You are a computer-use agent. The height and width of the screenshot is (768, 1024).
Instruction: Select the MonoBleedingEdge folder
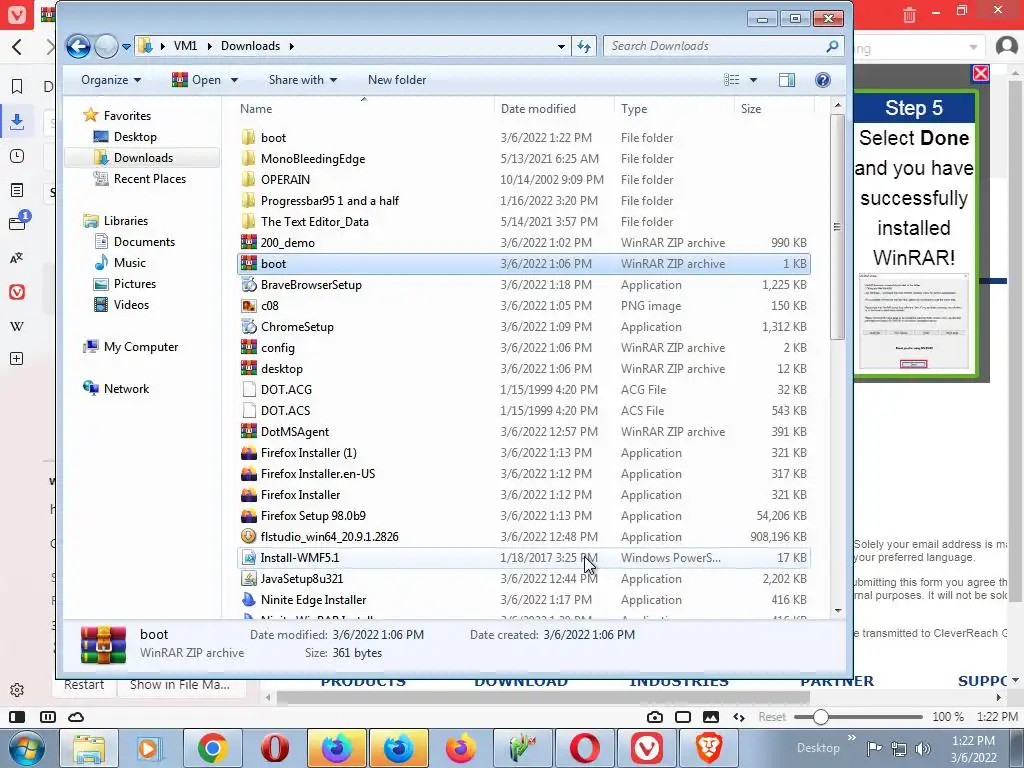(524, 159)
